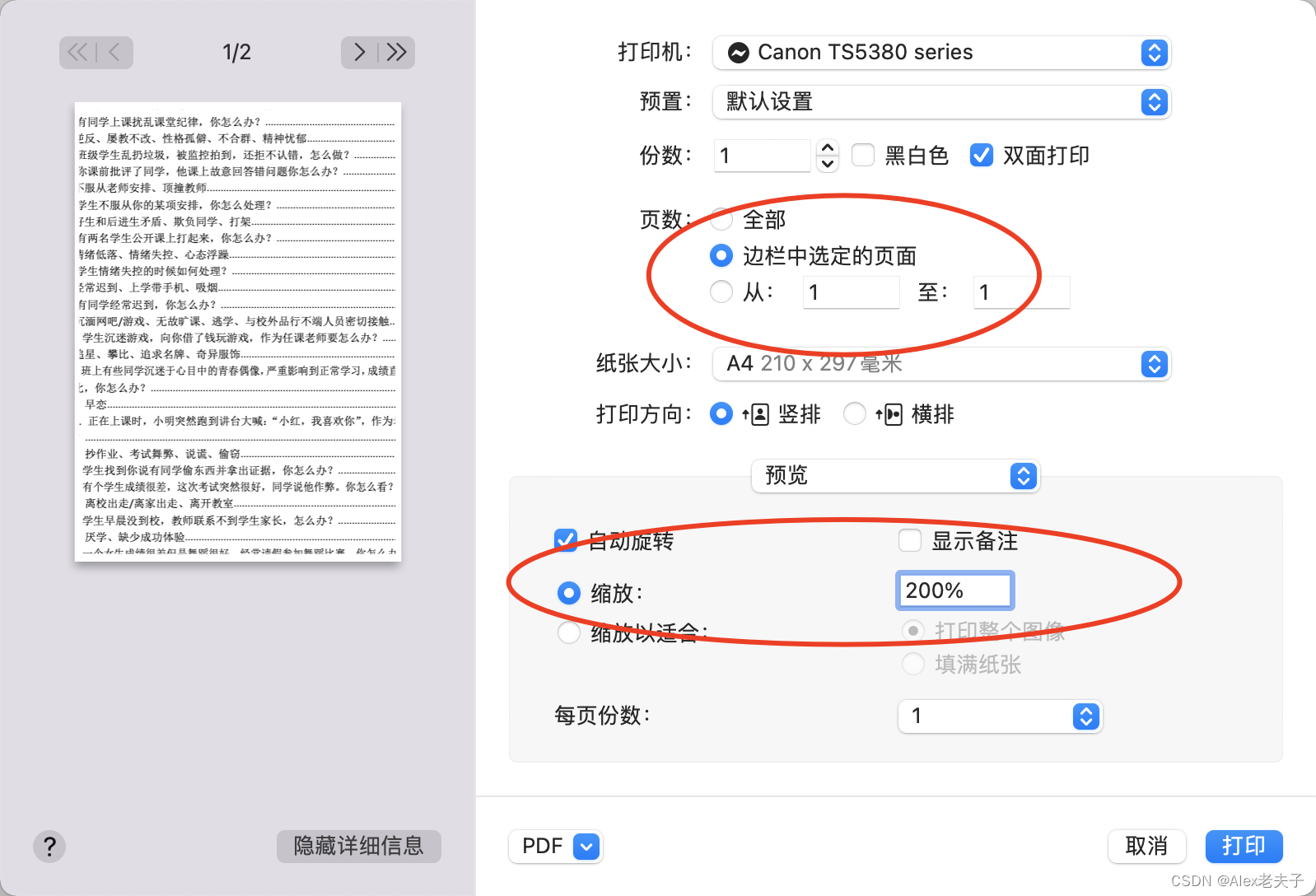Enable the 显示备注 checkbox
This screenshot has height=896, width=1316.
click(910, 540)
